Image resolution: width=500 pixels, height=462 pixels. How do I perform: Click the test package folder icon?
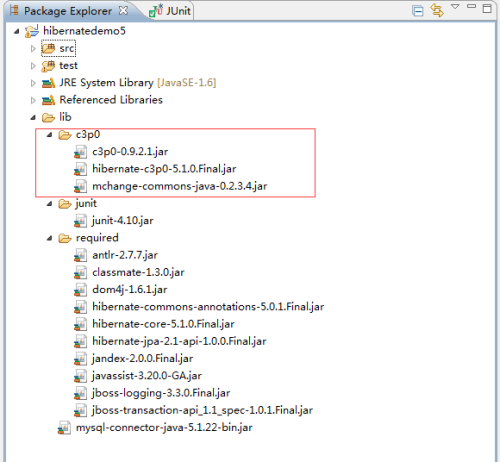(x=48, y=66)
